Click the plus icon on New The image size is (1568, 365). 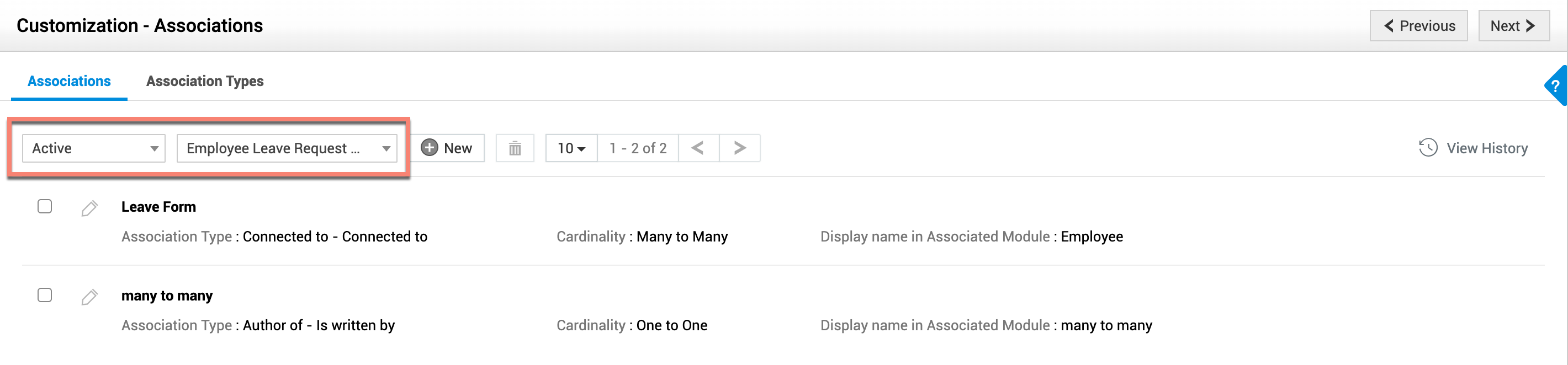click(x=429, y=148)
